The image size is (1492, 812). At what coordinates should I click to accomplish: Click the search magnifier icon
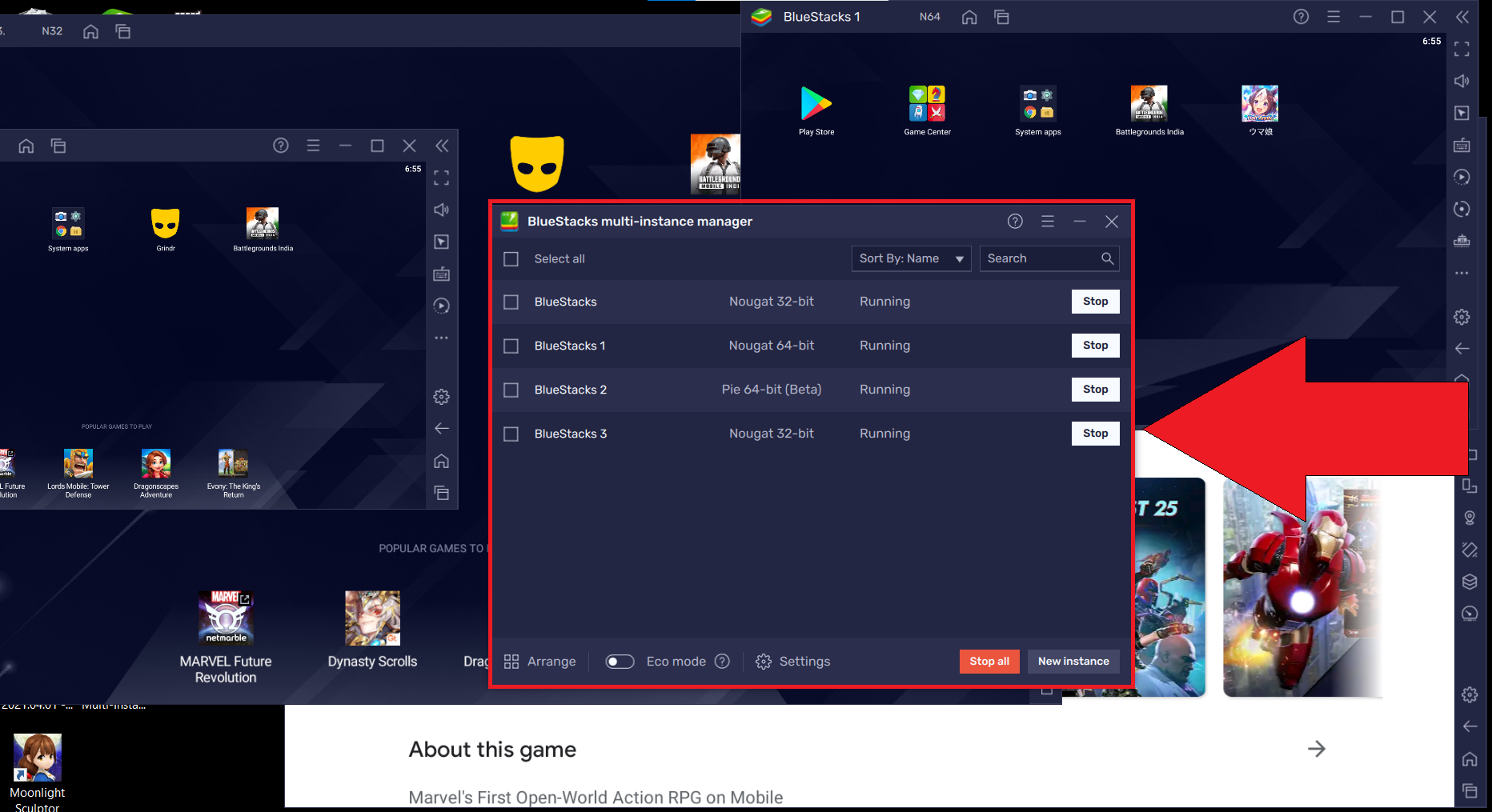tap(1107, 258)
